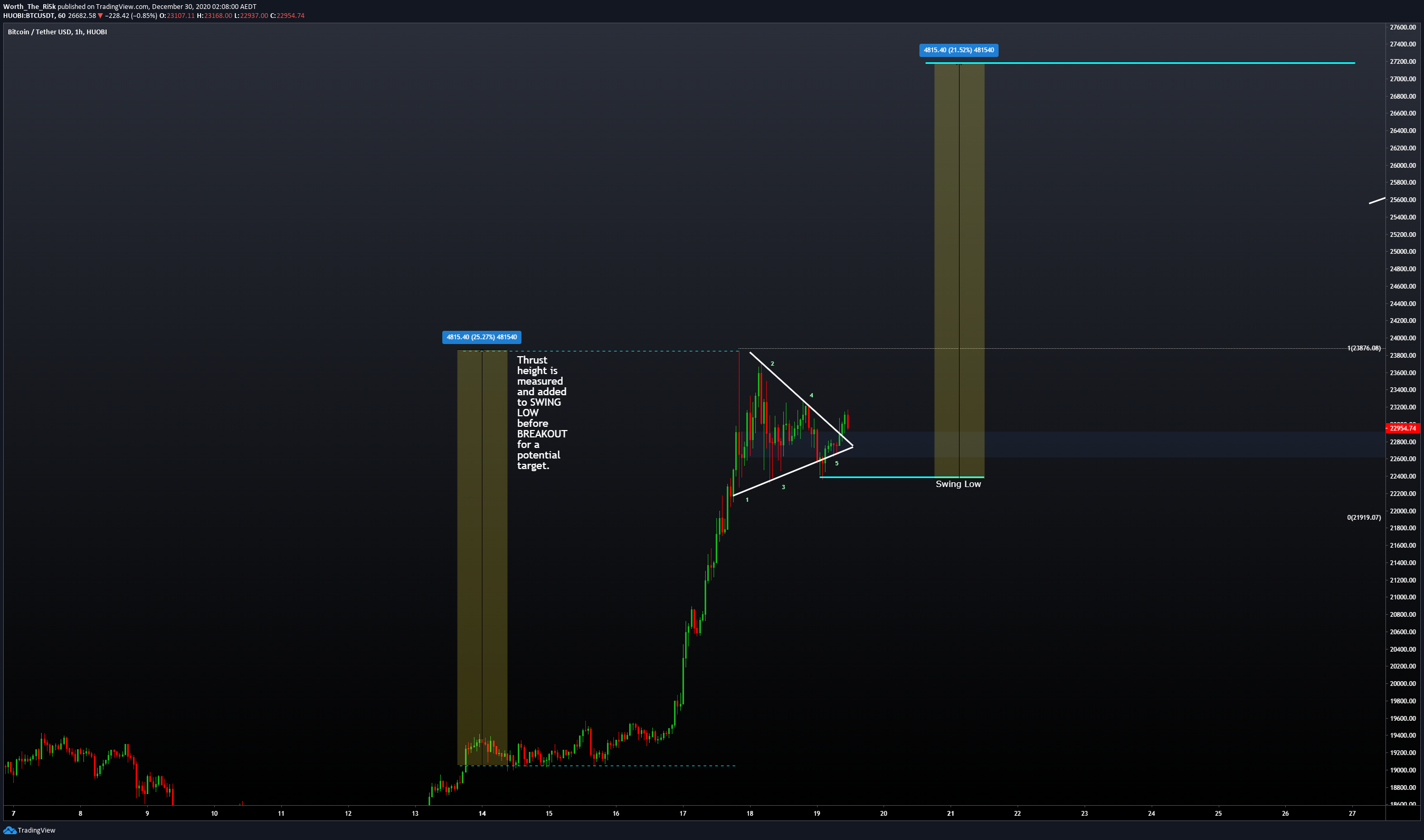Click the 1(23876.08) fib level label
The image size is (1424, 840).
1364,348
